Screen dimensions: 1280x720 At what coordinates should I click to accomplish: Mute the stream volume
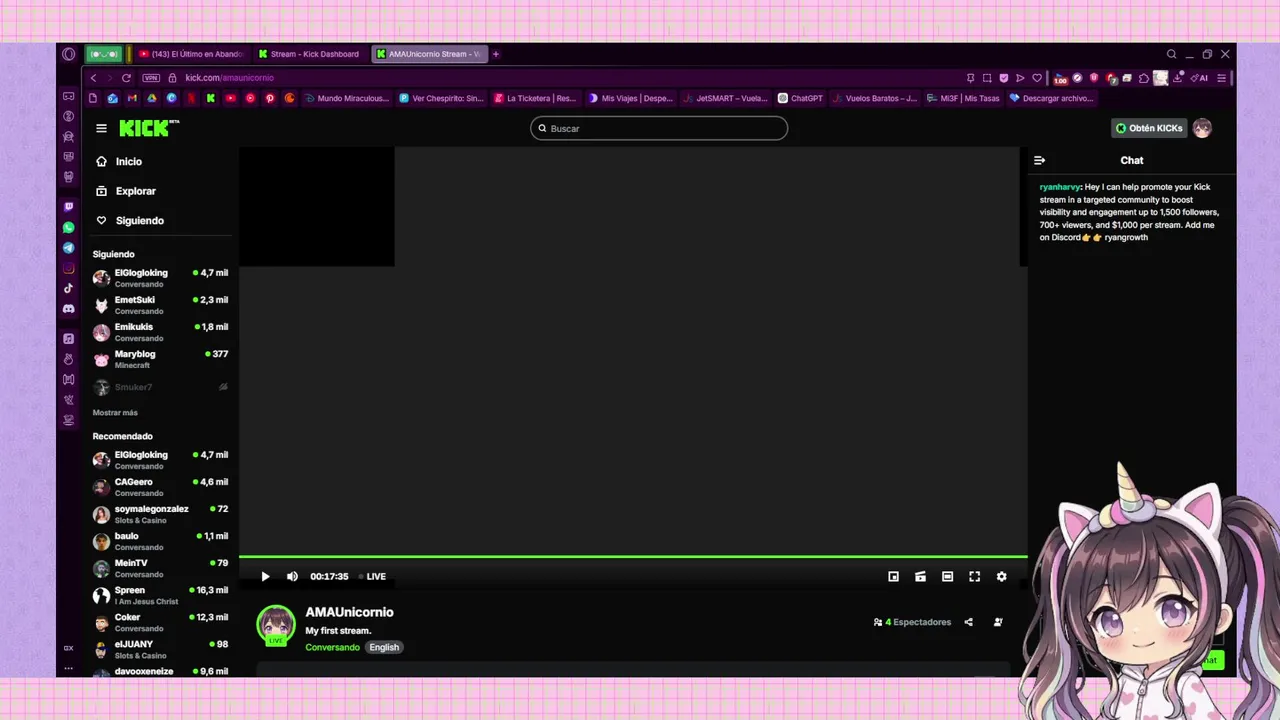pos(292,576)
